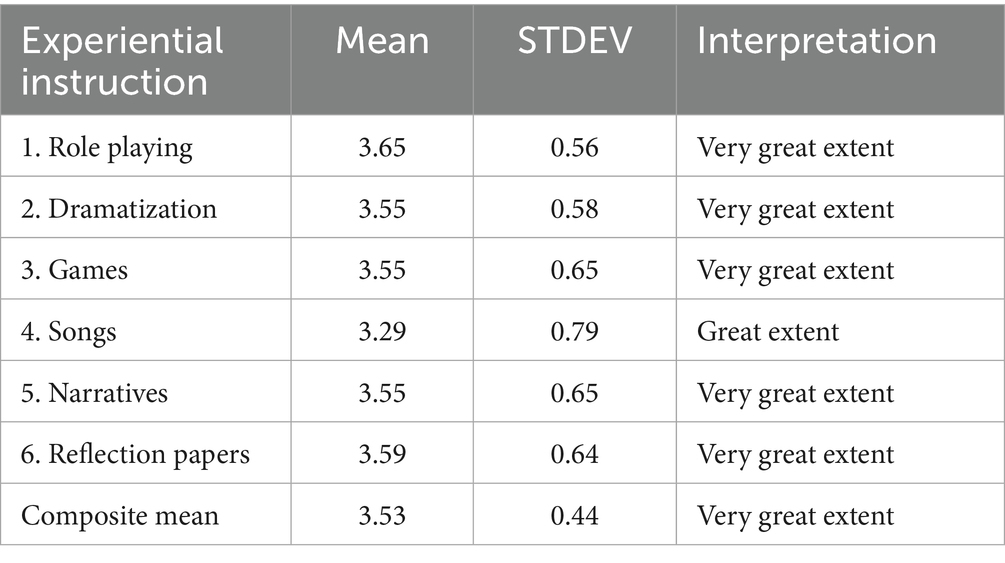This screenshot has height=563, width=1005.
Task: Click the Mean column header
Action: click(x=382, y=41)
